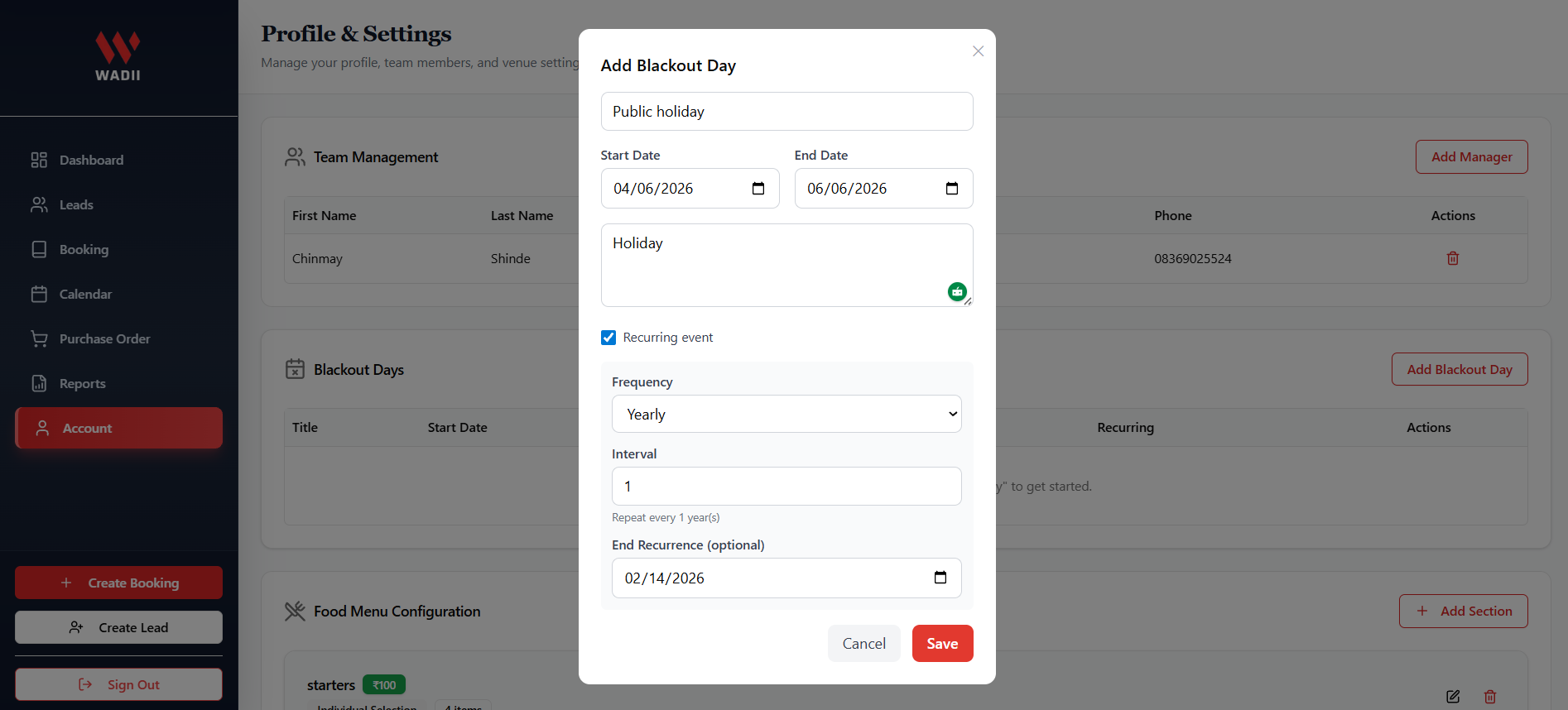Viewport: 1568px width, 710px height.
Task: Click the Create Lead button
Action: click(x=118, y=627)
